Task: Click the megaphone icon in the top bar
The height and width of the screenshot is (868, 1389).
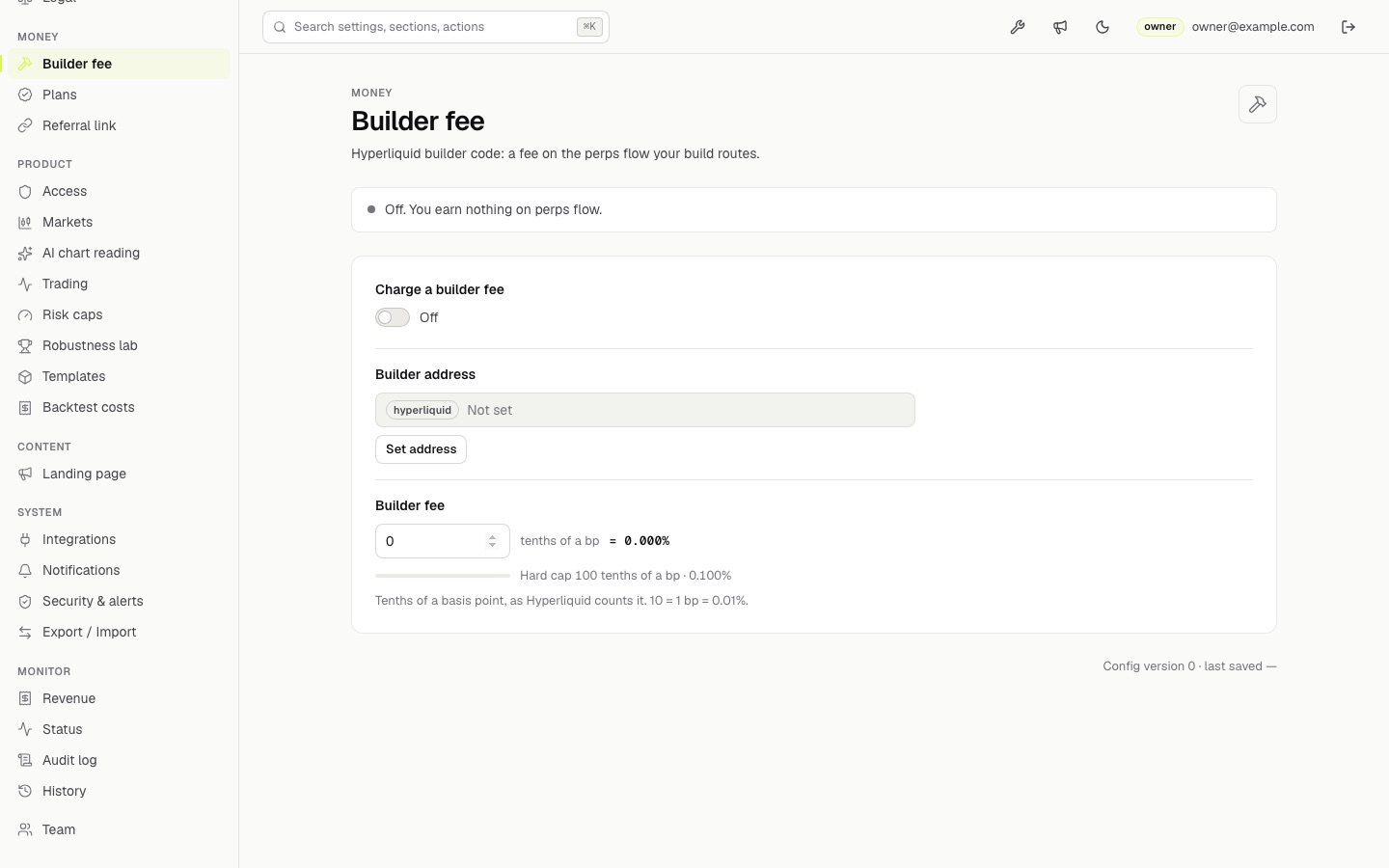Action: tap(1060, 27)
